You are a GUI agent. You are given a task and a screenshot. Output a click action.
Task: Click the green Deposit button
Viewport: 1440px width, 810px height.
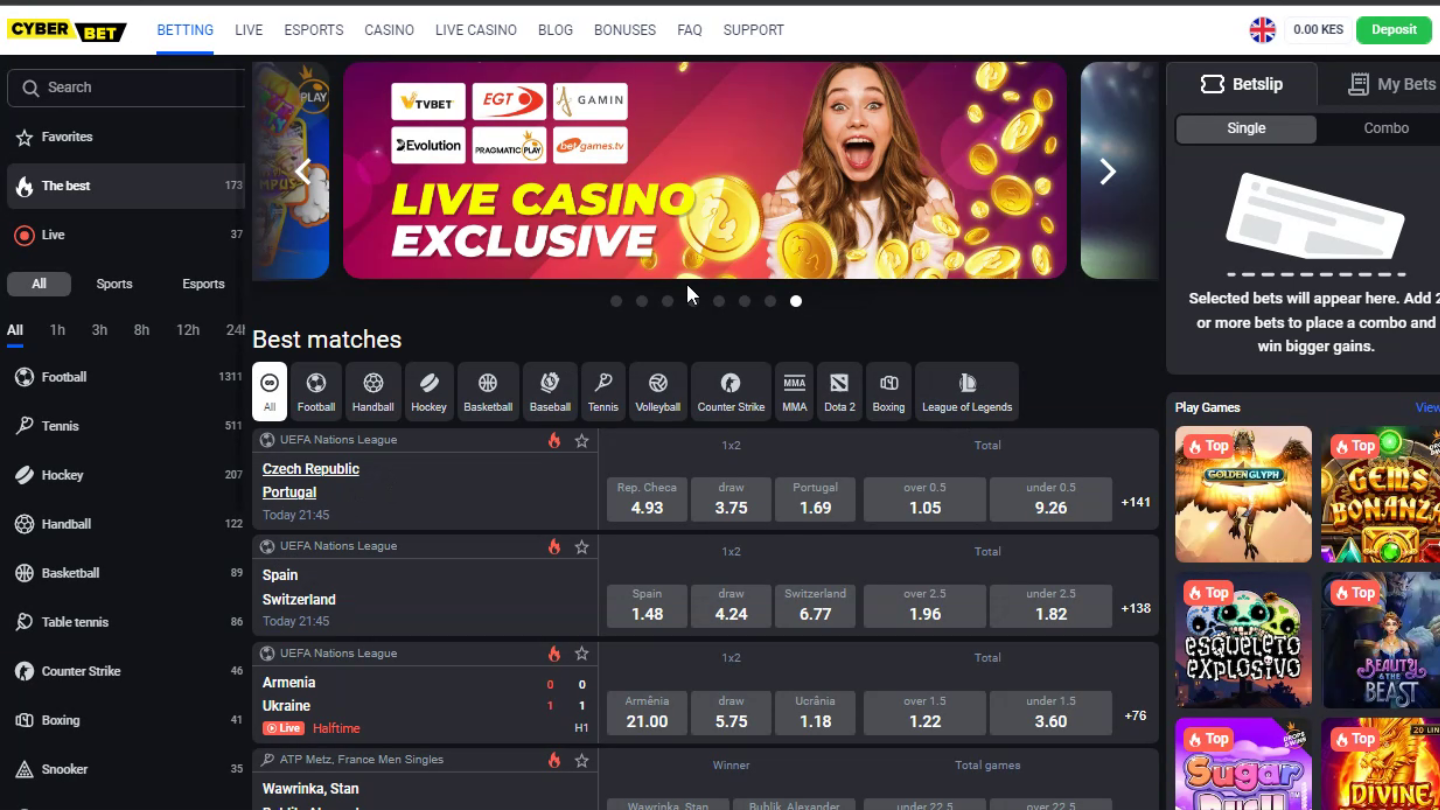1394,30
